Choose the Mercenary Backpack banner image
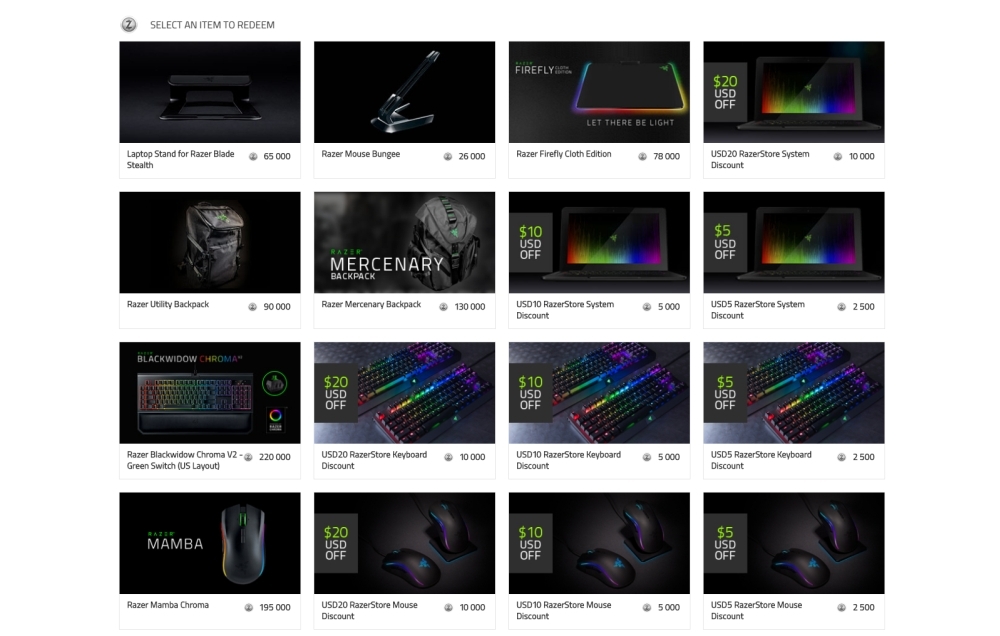The height and width of the screenshot is (636, 1000). (404, 242)
